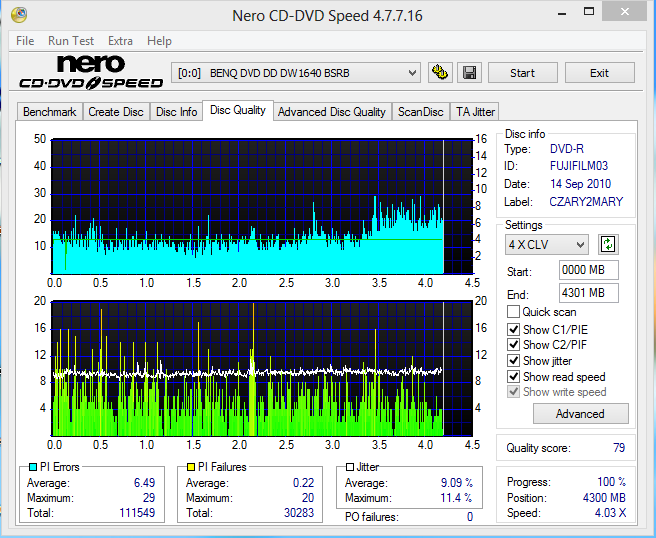Click the Quality score value 79
This screenshot has width=656, height=538.
(x=619, y=448)
